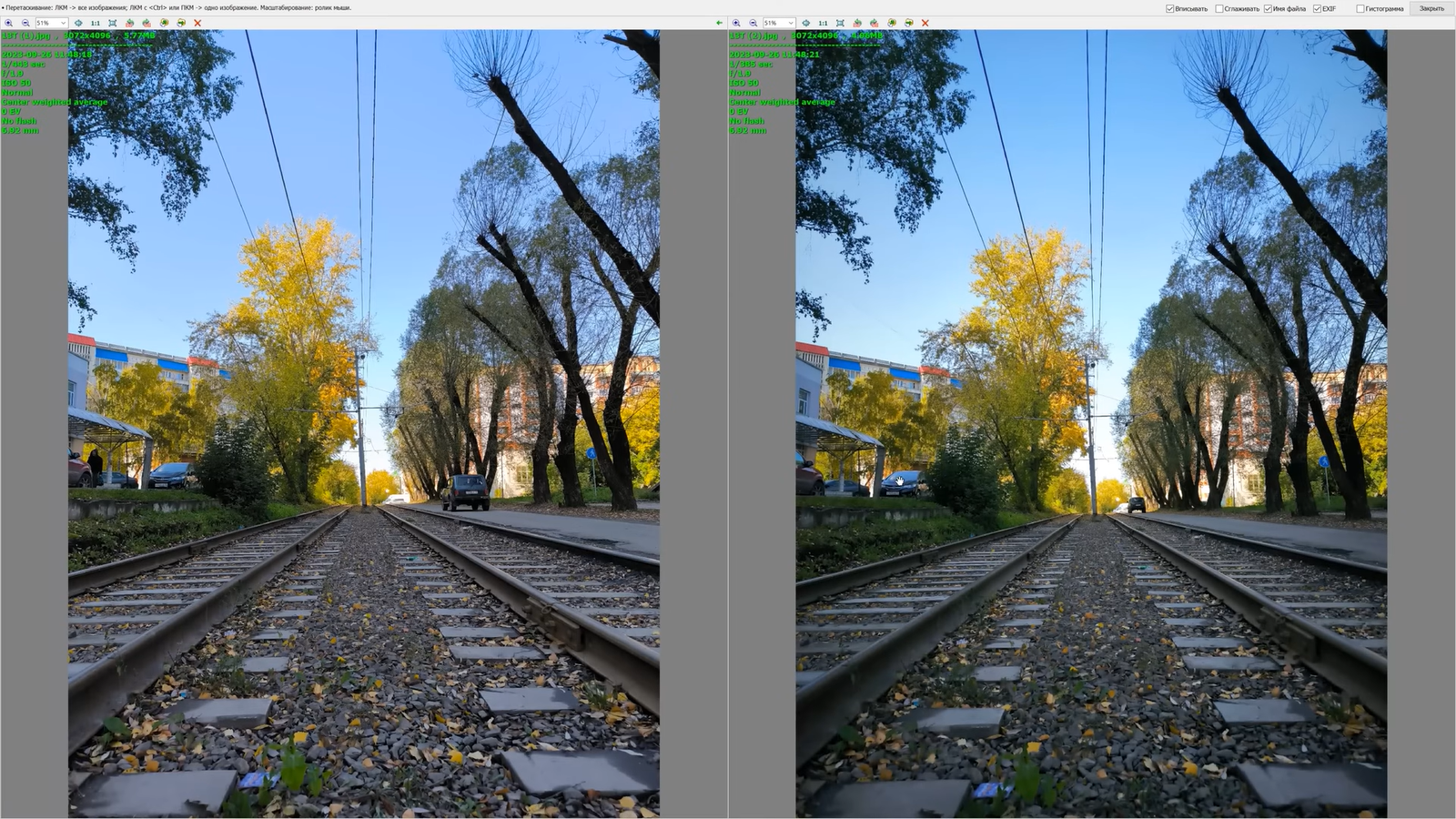Image resolution: width=1456 pixels, height=819 pixels.
Task: Load the next image in the left pane
Action: click(x=181, y=23)
